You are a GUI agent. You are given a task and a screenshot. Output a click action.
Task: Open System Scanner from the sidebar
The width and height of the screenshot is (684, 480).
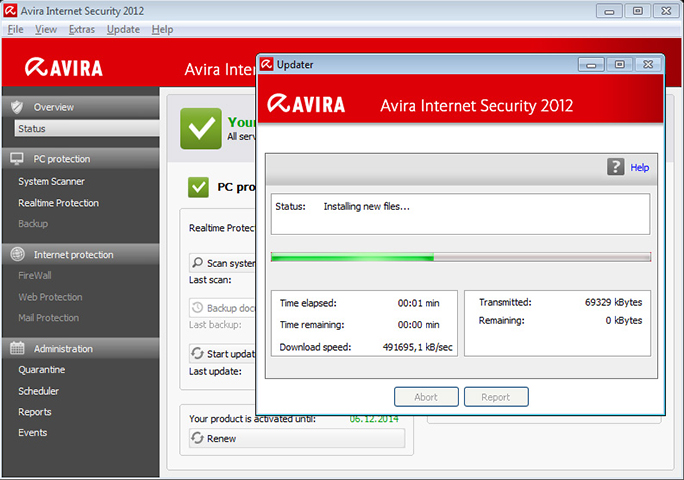coord(51,182)
